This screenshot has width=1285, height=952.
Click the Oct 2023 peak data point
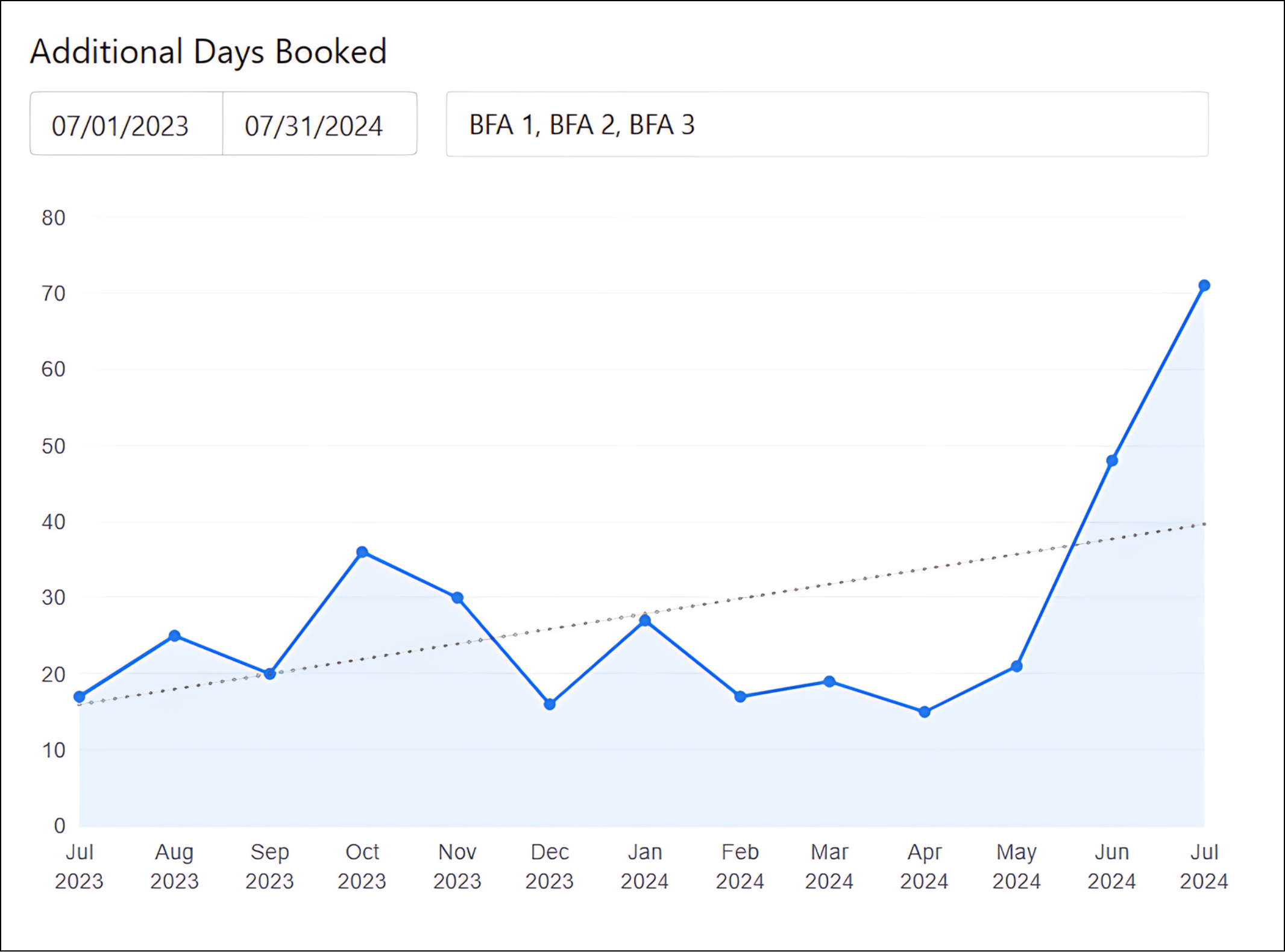click(362, 552)
